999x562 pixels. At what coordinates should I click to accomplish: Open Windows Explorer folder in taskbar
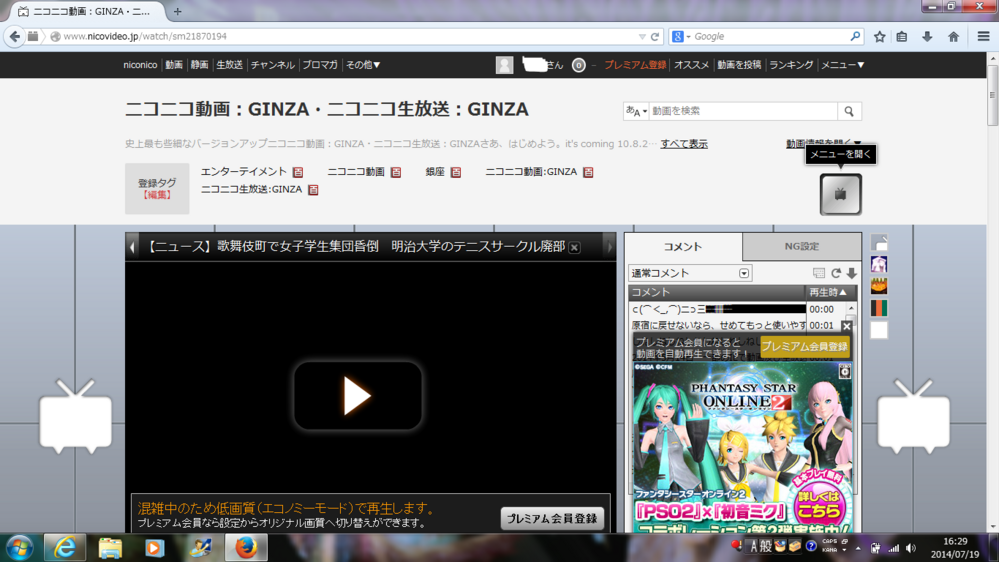110,547
